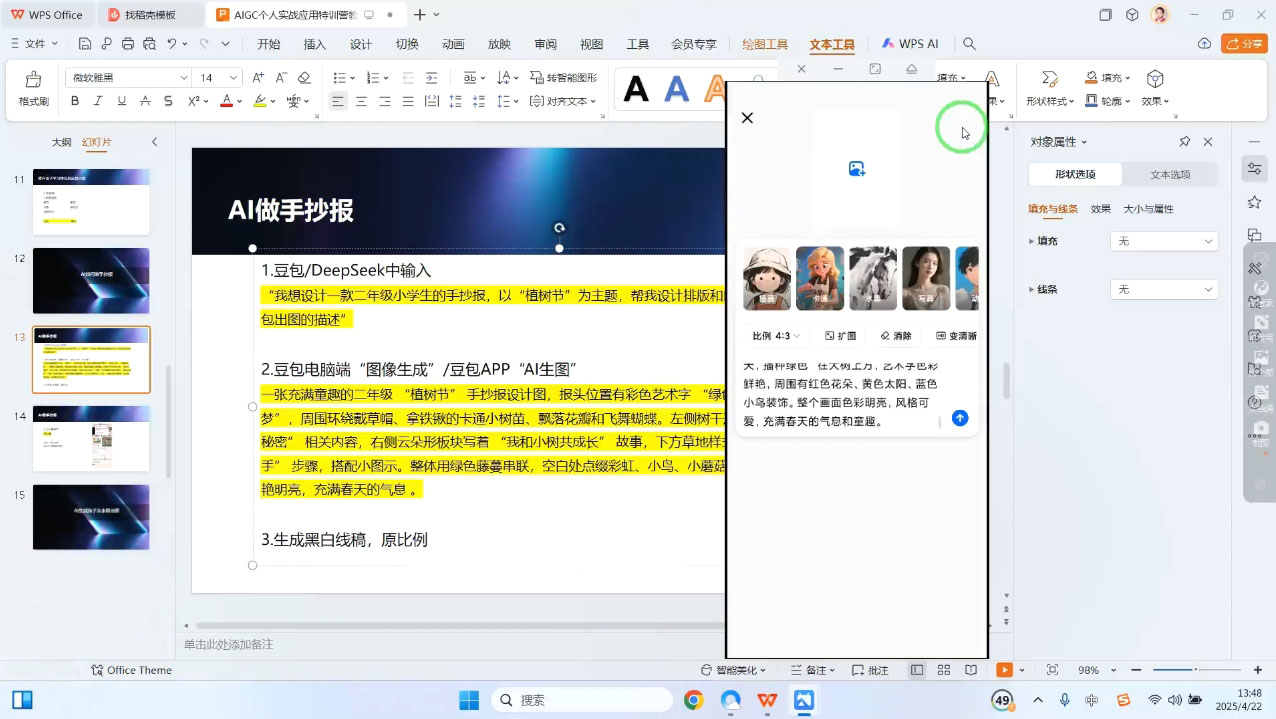Decrease font size with A- icon

281,78
